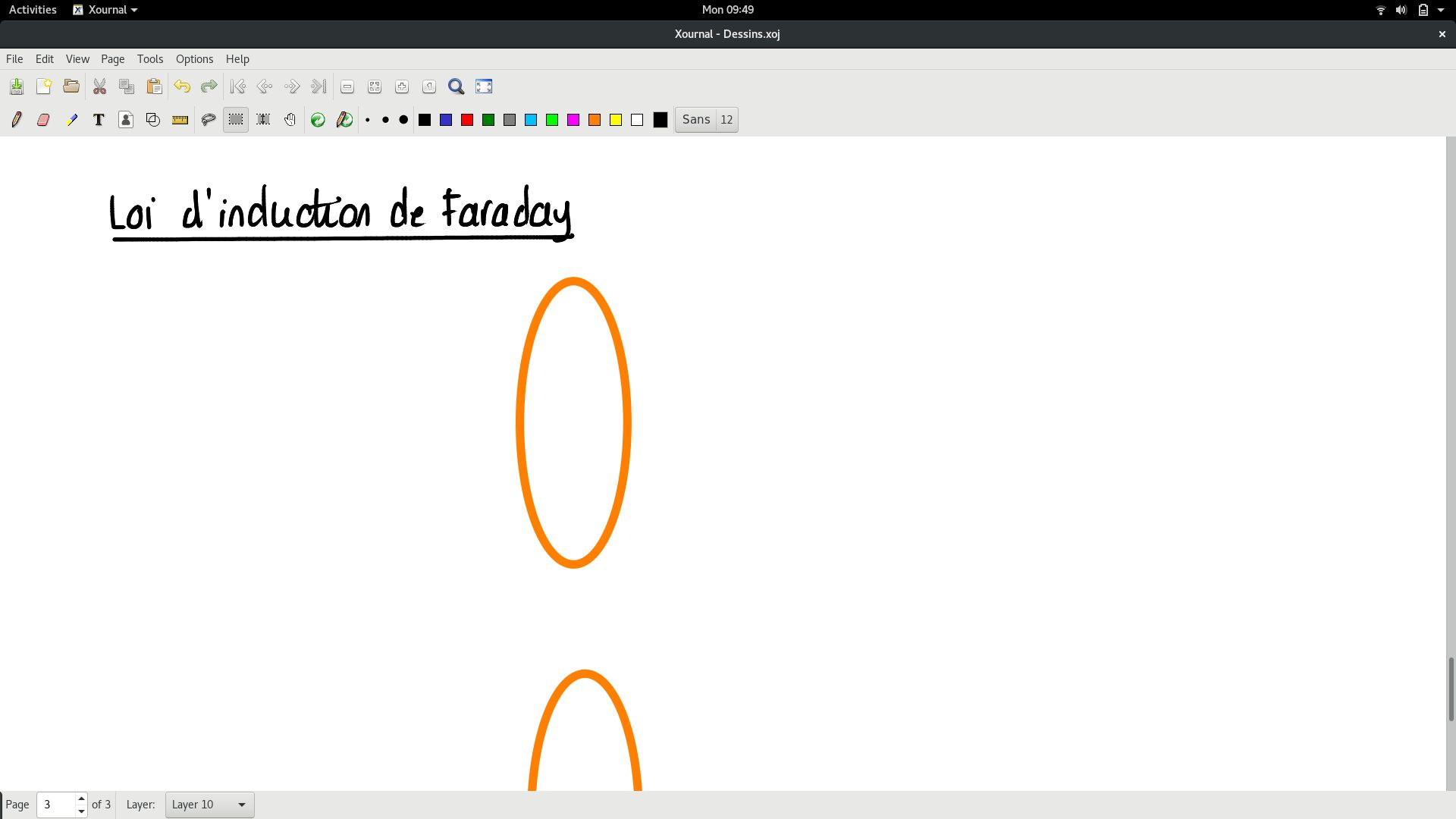
Task: Click the Save file icon
Action: pyautogui.click(x=17, y=86)
